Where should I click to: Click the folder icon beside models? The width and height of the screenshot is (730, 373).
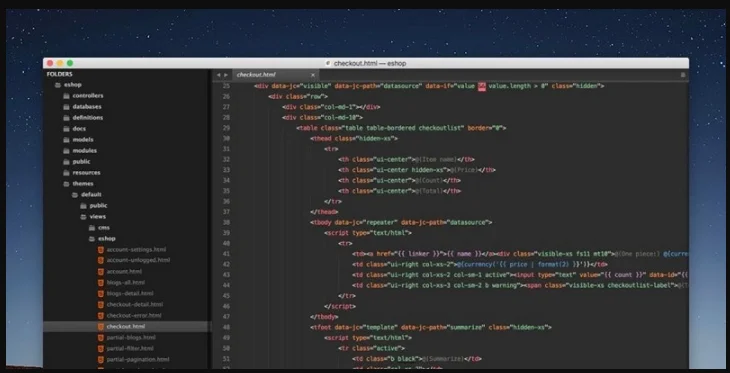pos(66,140)
